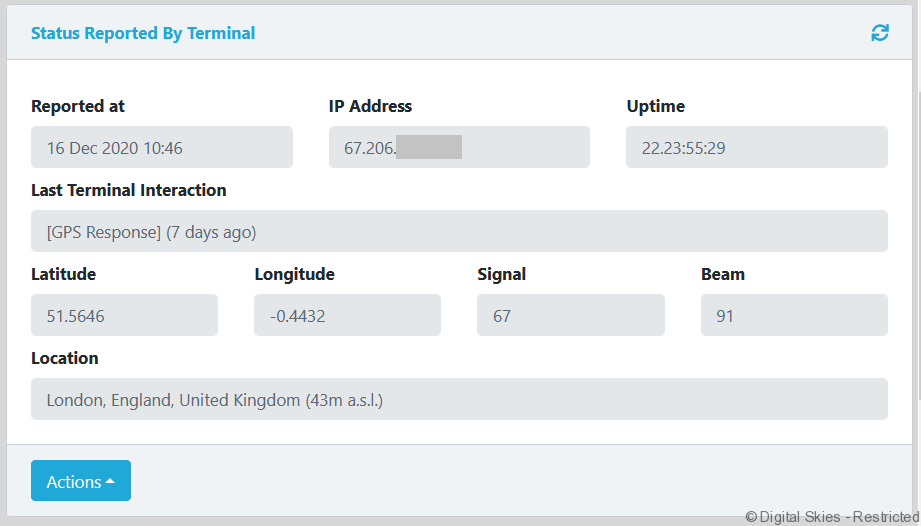Click the Reported at label
This screenshot has width=921, height=526.
[78, 106]
